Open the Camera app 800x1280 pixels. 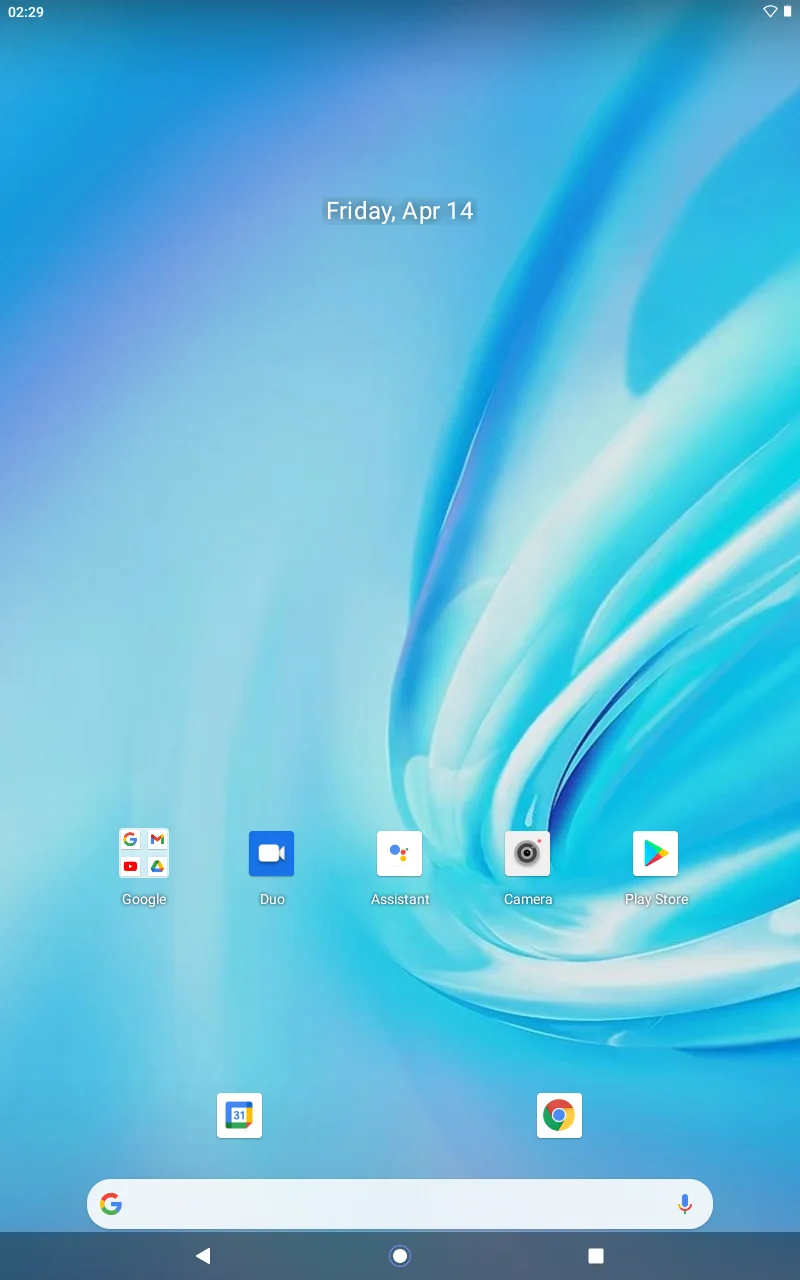point(528,853)
